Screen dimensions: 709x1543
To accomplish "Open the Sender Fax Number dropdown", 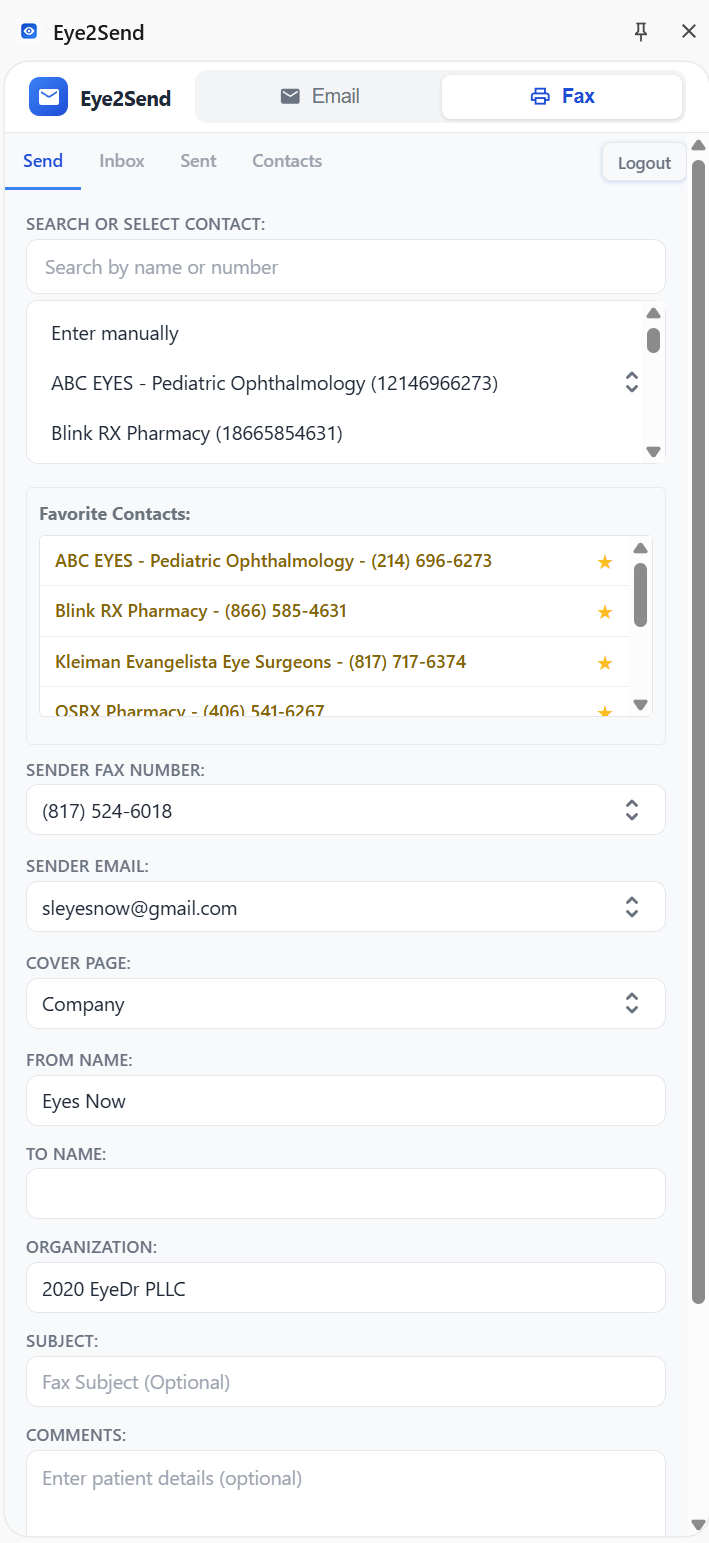I will [x=631, y=810].
